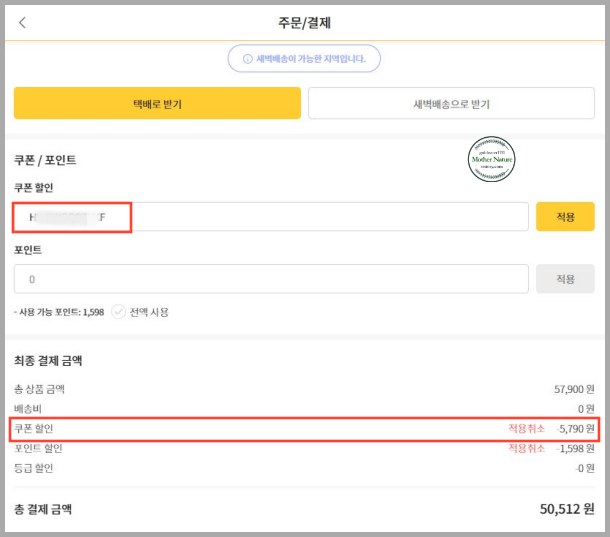Click the 포인트 input field
This screenshot has height=537, width=610.
(x=271, y=279)
